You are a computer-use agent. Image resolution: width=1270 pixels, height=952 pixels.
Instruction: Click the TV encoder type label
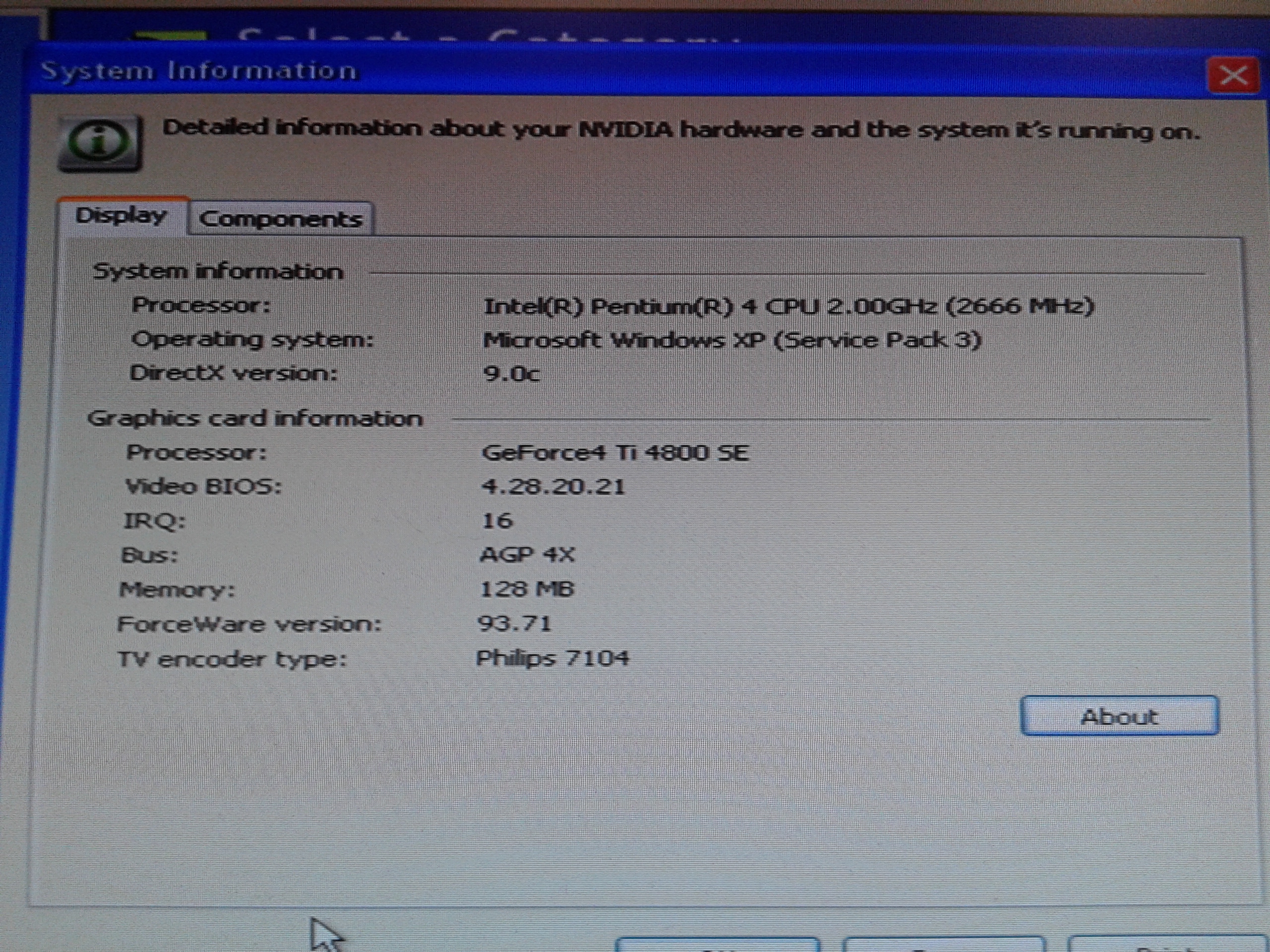[x=233, y=659]
